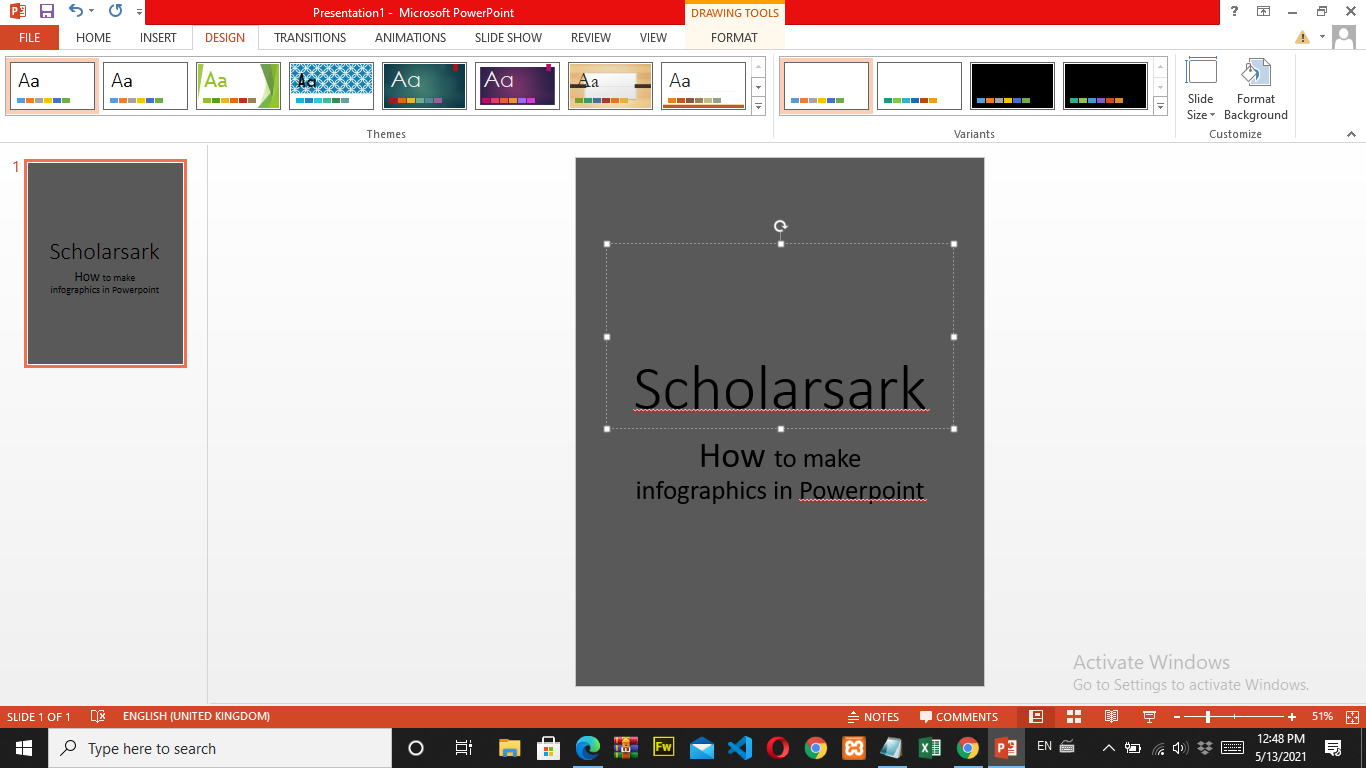
Task: Open Excel from the taskbar
Action: click(930, 748)
